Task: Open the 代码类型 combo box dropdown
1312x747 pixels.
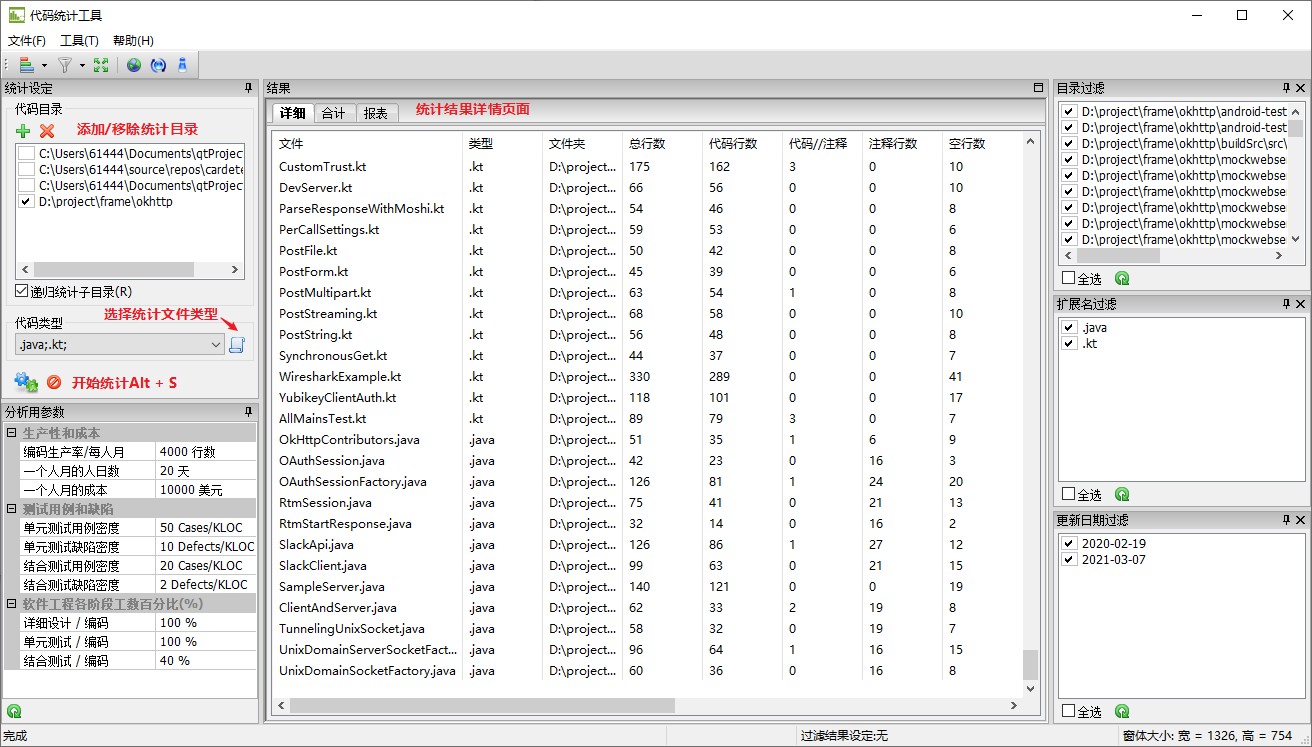Action: (216, 344)
